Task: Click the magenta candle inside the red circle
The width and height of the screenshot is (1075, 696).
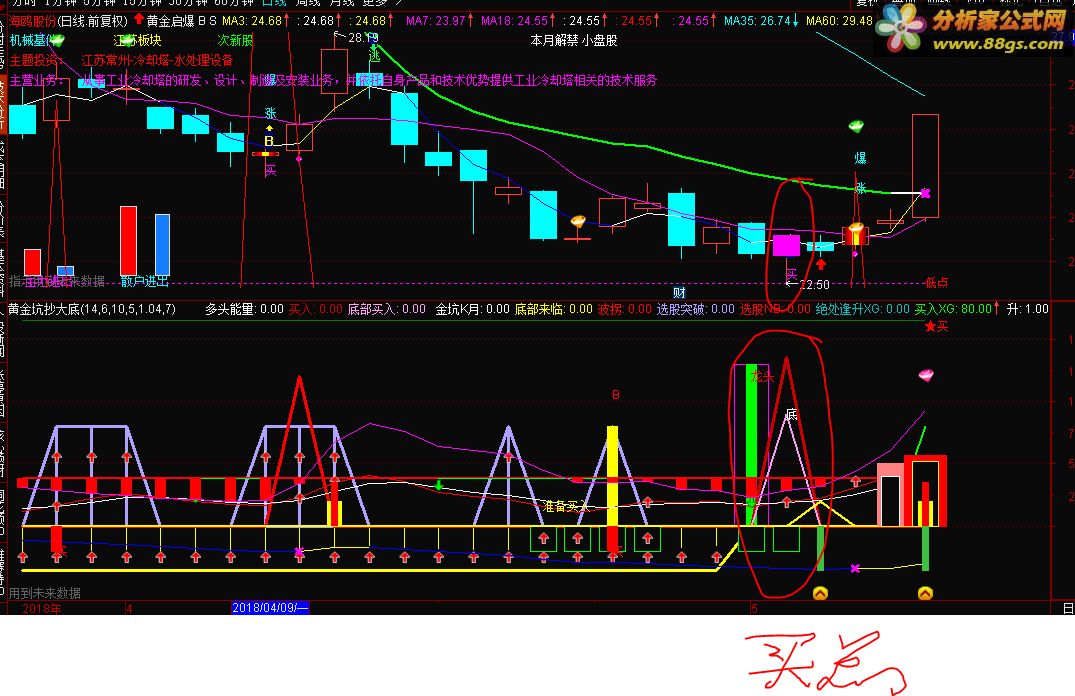Action: click(x=786, y=245)
